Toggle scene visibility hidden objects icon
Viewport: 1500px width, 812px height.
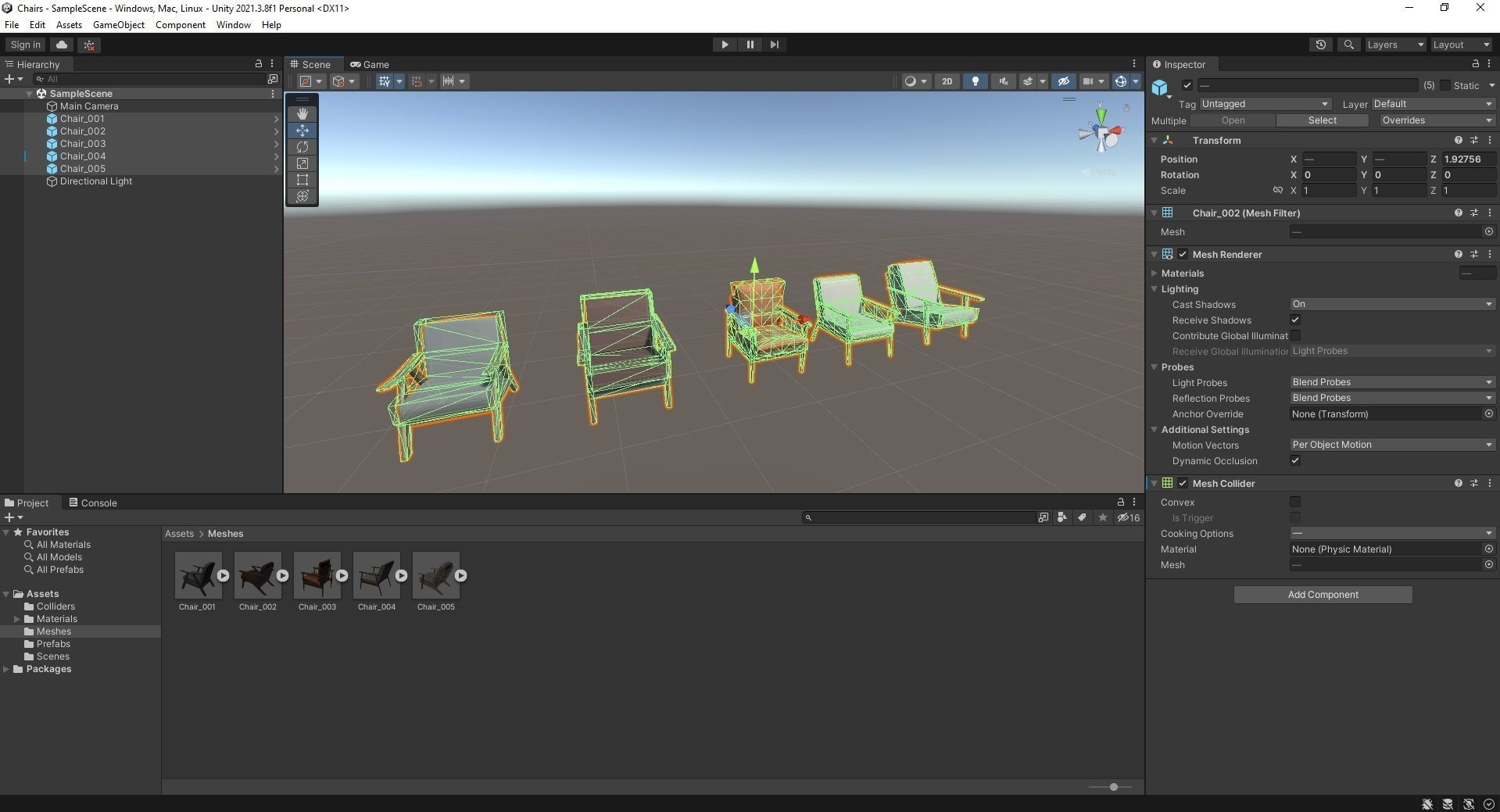click(x=1063, y=81)
